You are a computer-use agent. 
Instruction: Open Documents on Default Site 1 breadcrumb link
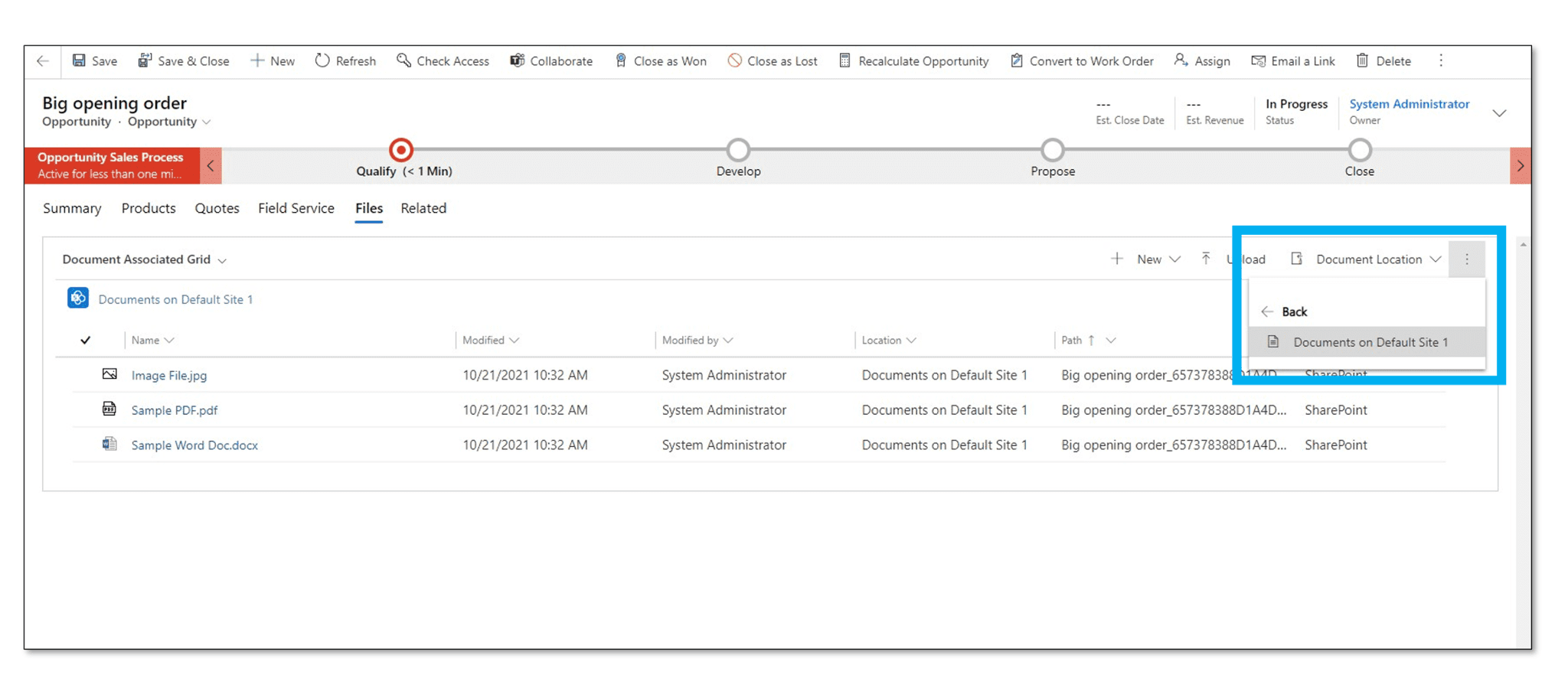pos(175,299)
